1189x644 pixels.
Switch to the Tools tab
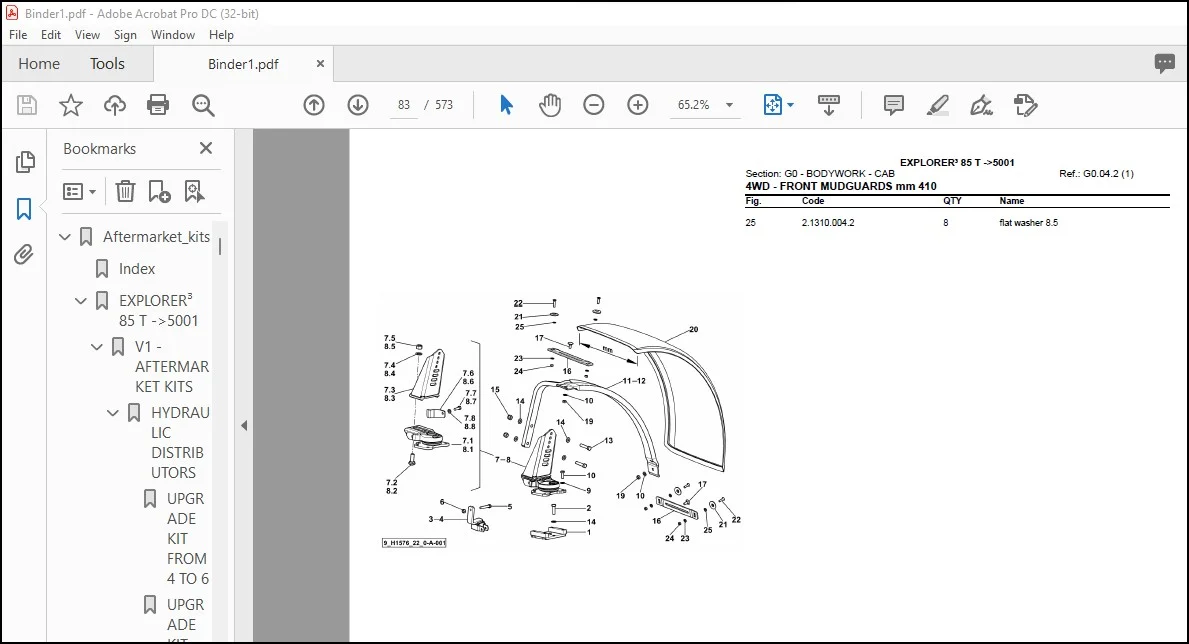tap(107, 64)
